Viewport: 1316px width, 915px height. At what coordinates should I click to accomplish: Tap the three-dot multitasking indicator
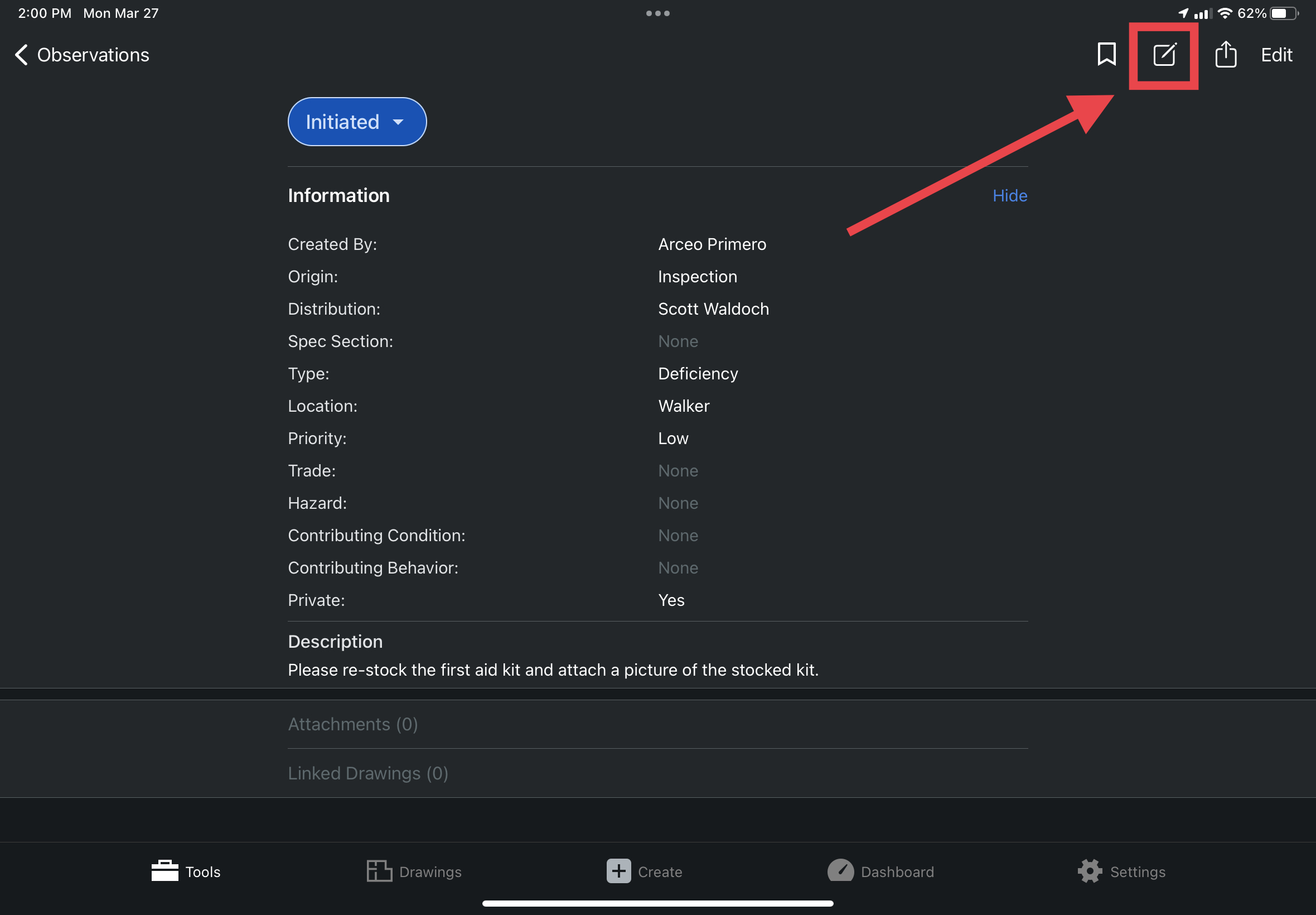click(x=657, y=13)
